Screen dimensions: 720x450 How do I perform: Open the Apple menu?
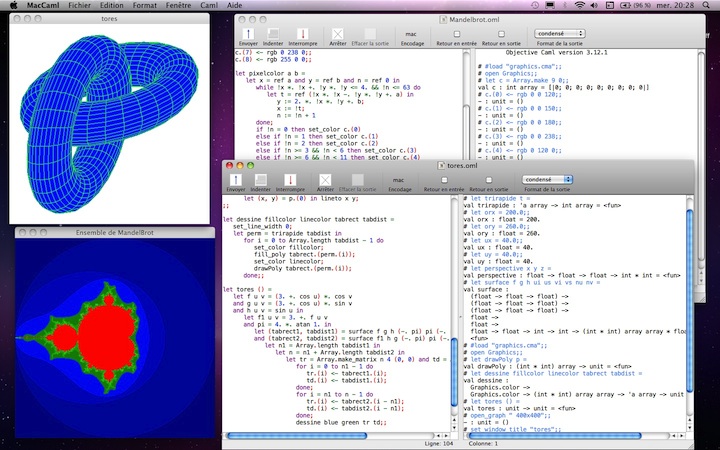(x=13, y=6)
